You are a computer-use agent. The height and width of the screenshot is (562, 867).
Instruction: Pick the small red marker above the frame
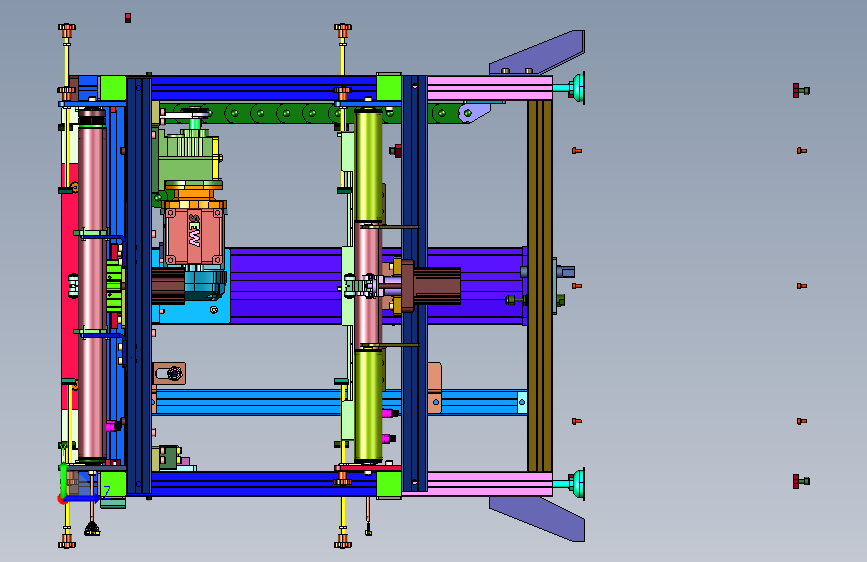[x=128, y=18]
